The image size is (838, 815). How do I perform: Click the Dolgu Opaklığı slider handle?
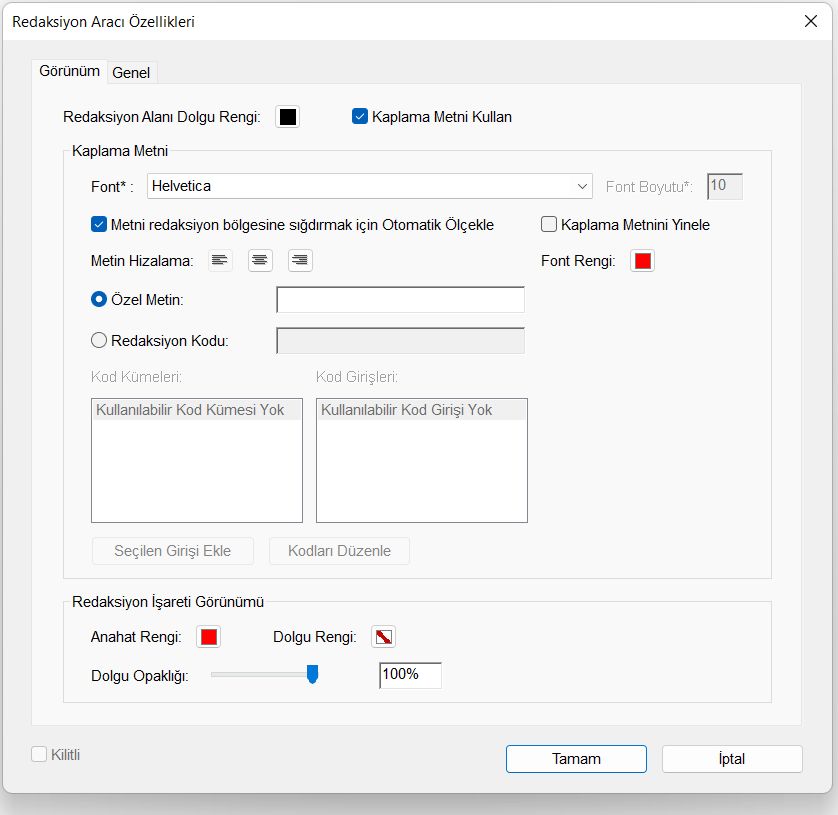tap(312, 675)
